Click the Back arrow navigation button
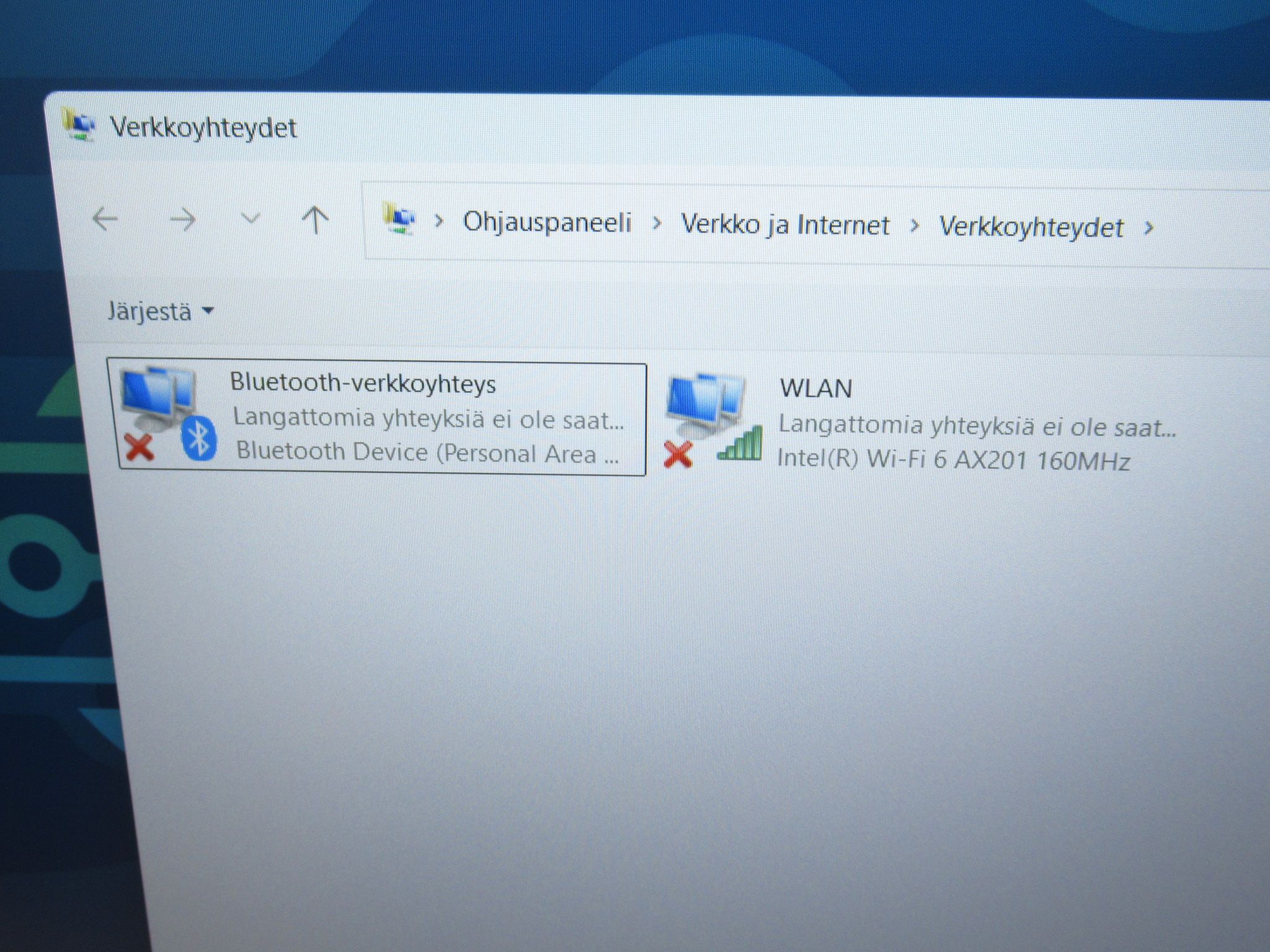Image resolution: width=1270 pixels, height=952 pixels. tap(105, 219)
